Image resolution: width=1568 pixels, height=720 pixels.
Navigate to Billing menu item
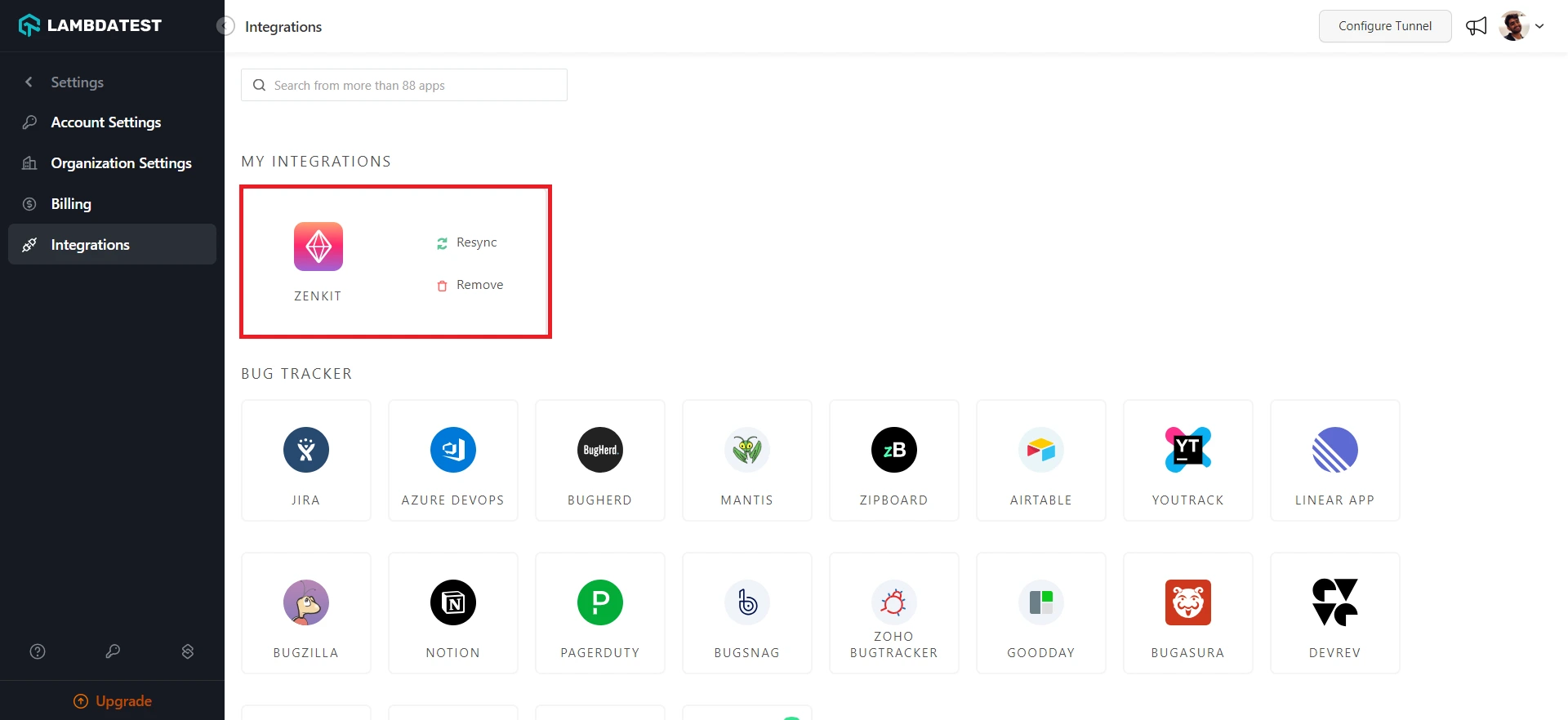pyautogui.click(x=71, y=204)
